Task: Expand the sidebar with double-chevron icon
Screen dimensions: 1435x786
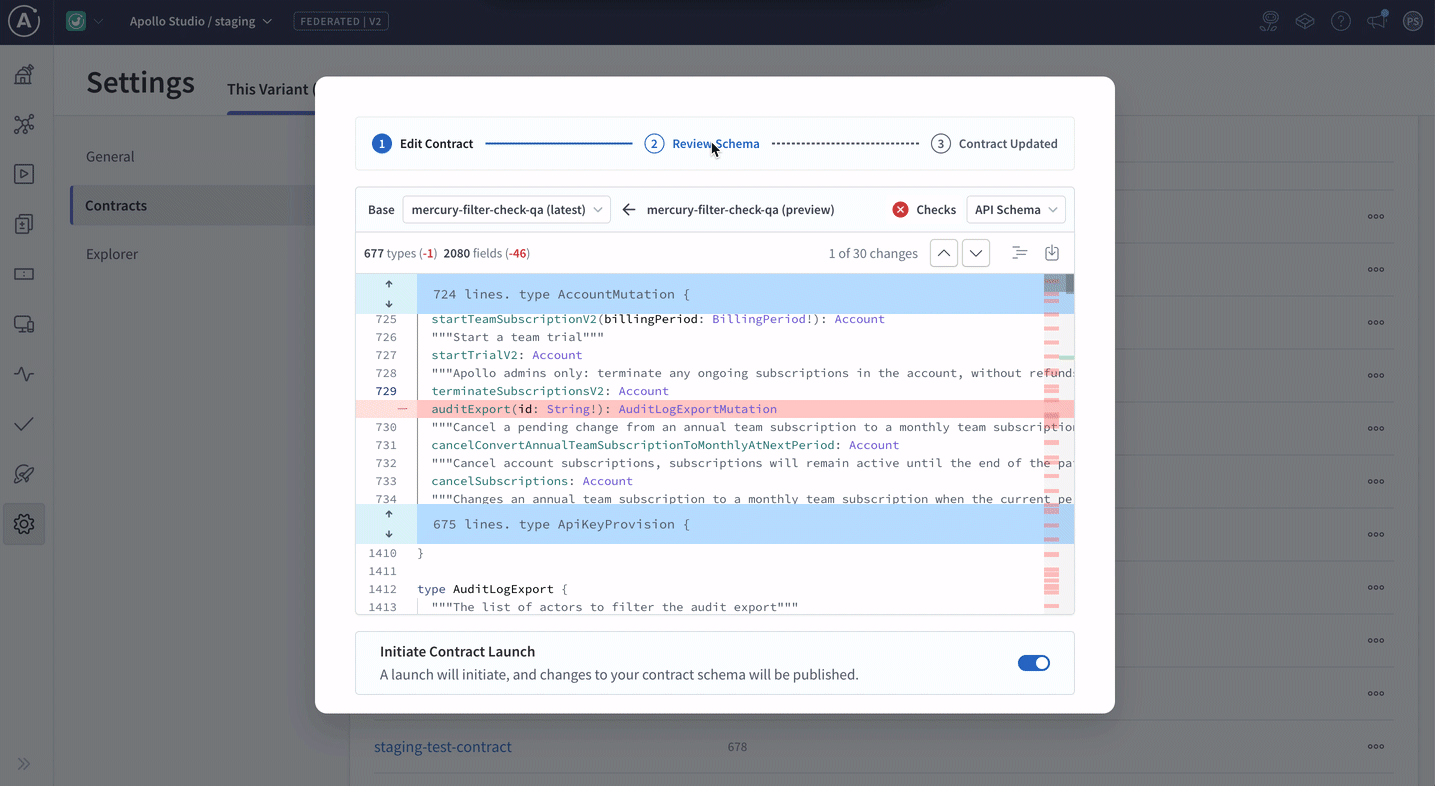Action: [x=24, y=764]
